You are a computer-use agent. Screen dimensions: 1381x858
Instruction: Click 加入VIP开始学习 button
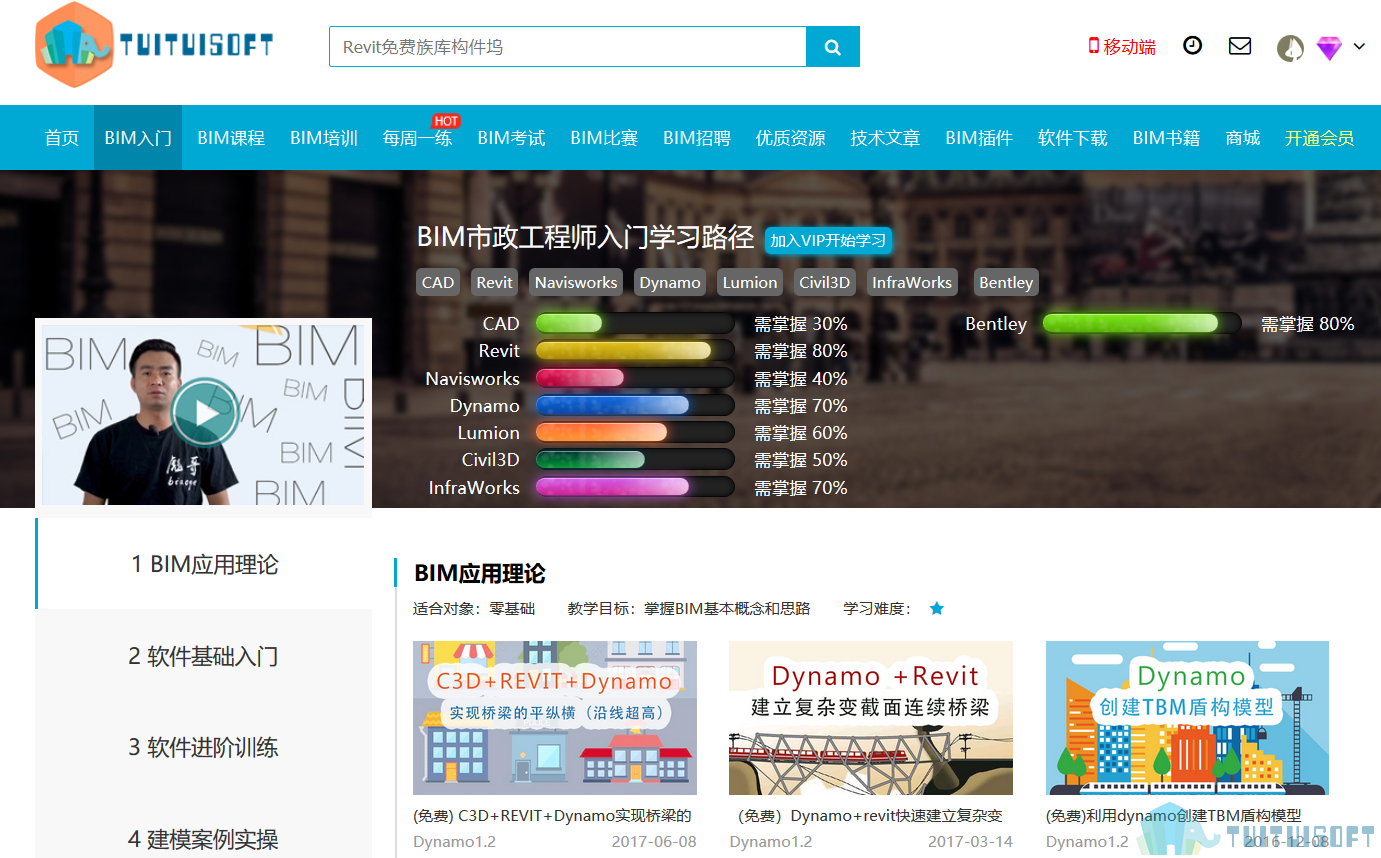point(828,241)
